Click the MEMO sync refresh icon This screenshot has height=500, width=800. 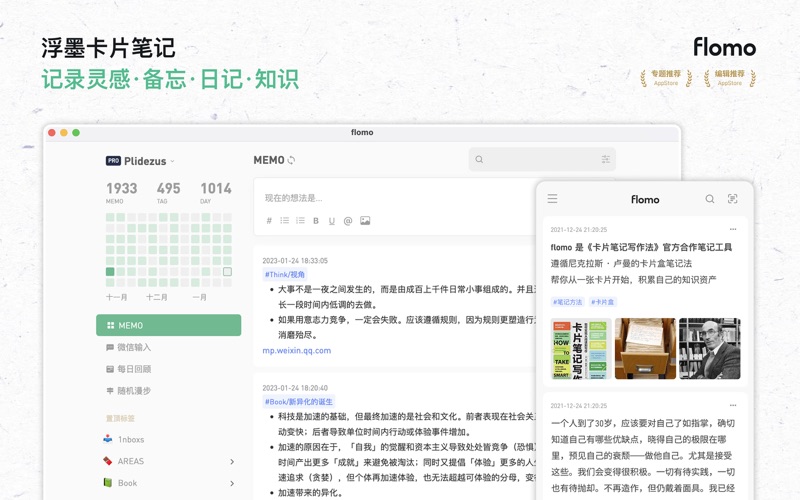(x=291, y=160)
